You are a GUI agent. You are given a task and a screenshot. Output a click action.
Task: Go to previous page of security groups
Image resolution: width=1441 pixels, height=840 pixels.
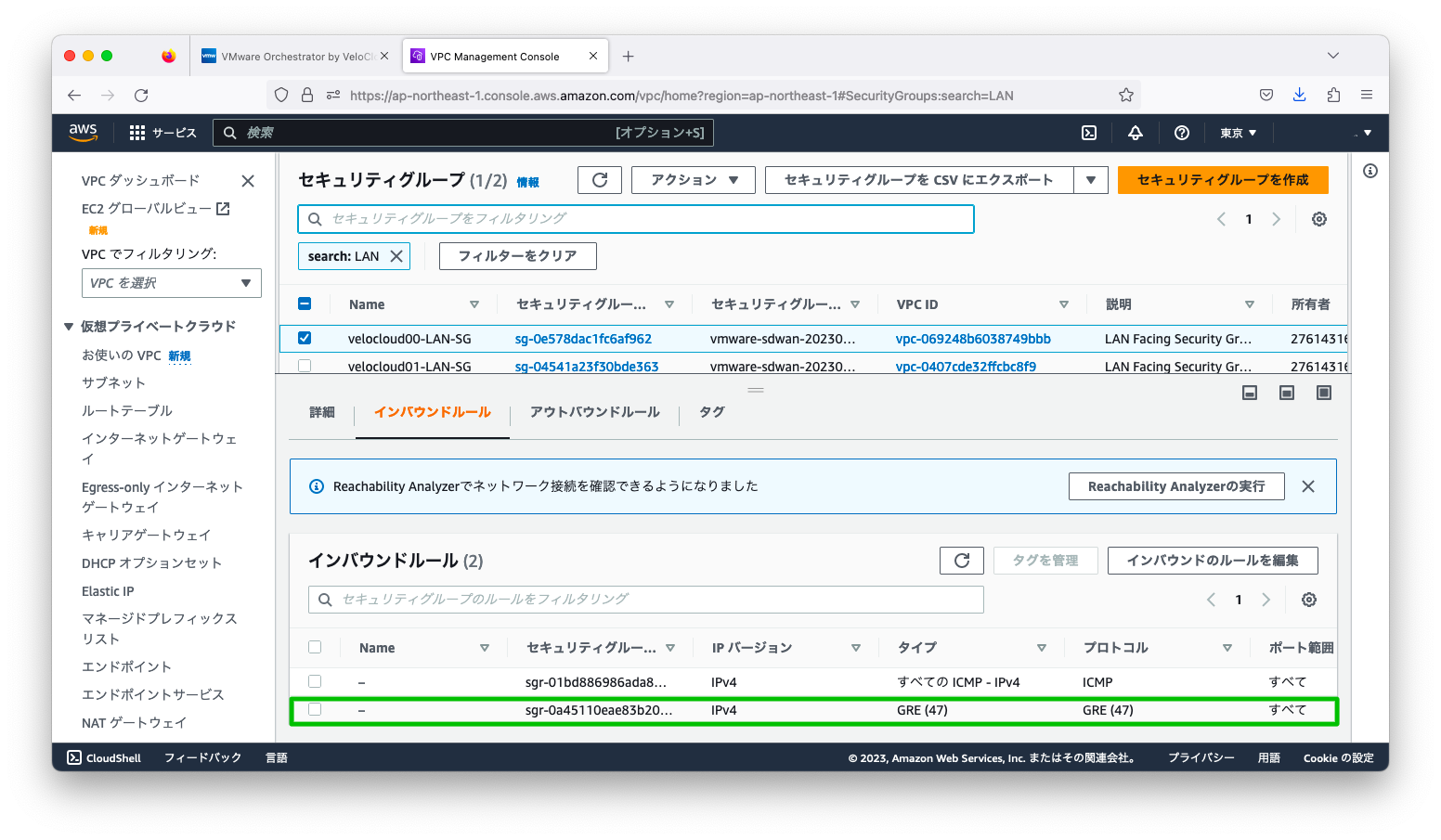tap(1221, 219)
